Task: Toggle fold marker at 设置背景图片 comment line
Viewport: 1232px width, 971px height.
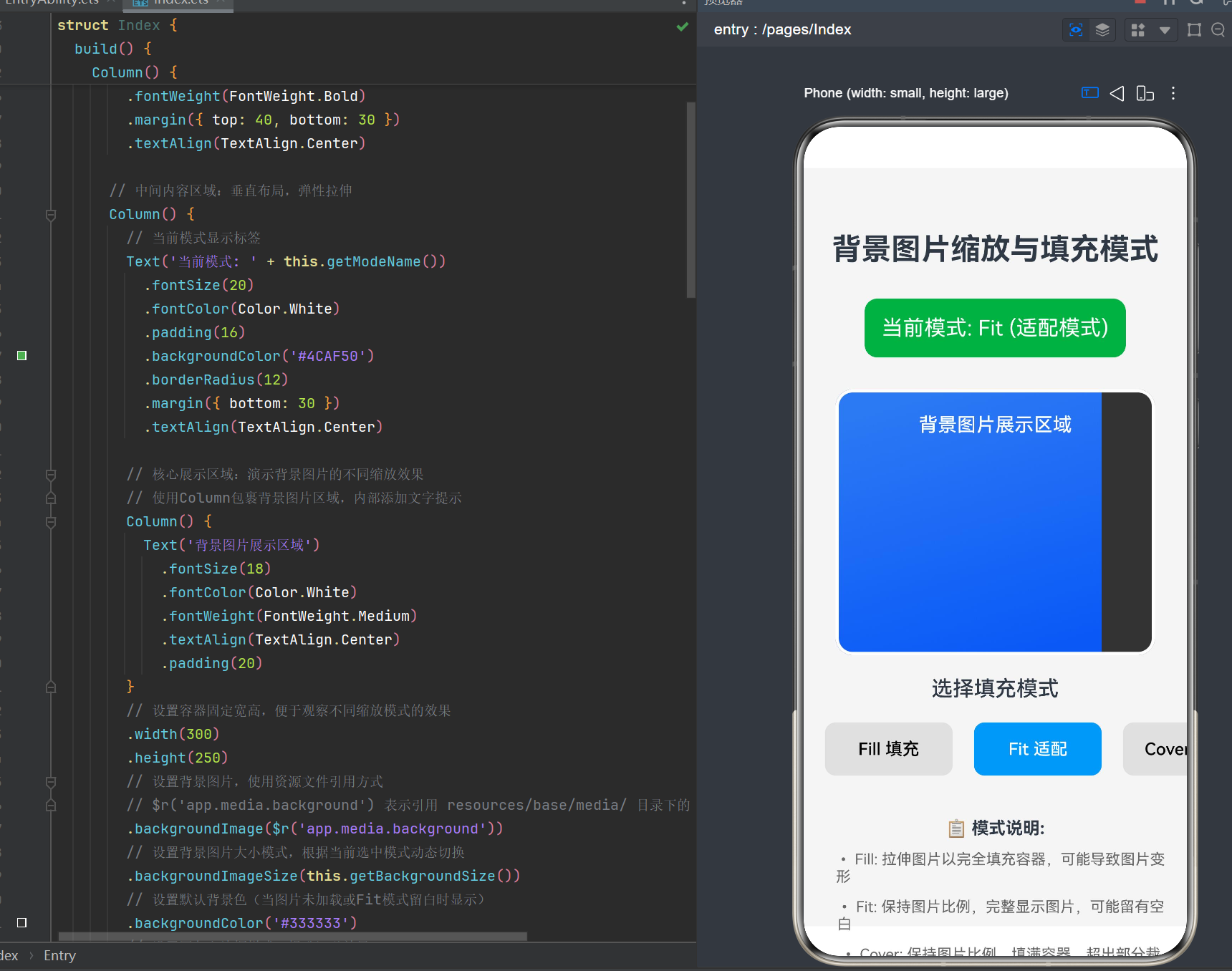Action: [51, 782]
